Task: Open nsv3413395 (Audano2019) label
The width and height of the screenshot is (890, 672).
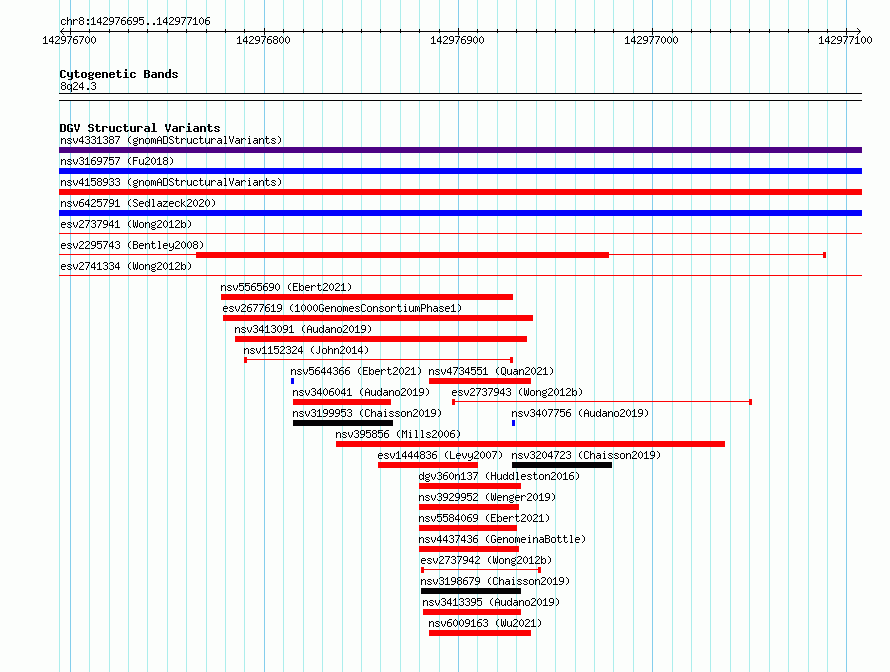Action: [491, 602]
